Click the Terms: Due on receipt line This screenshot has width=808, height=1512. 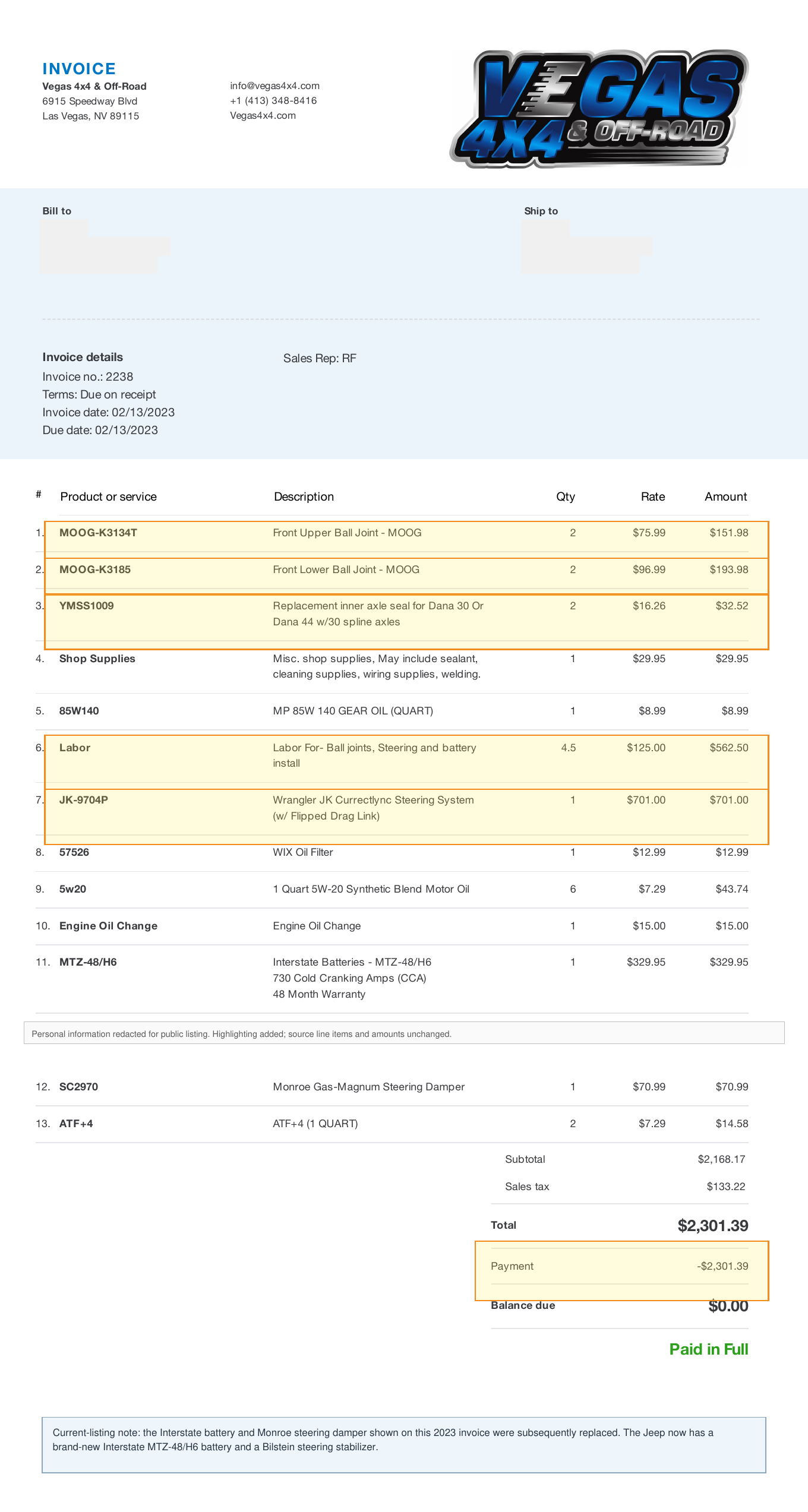point(99,394)
